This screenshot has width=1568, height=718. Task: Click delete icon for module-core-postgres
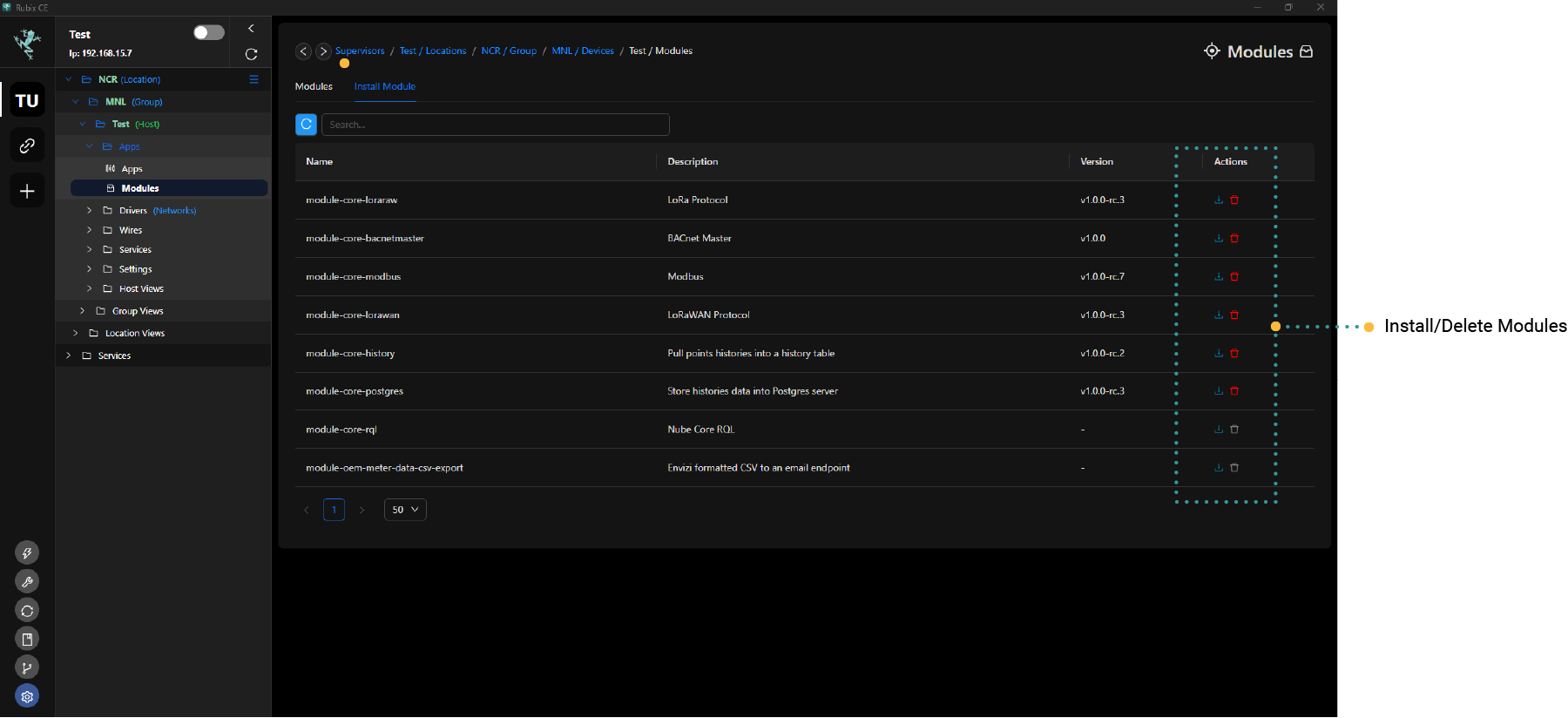tap(1234, 390)
